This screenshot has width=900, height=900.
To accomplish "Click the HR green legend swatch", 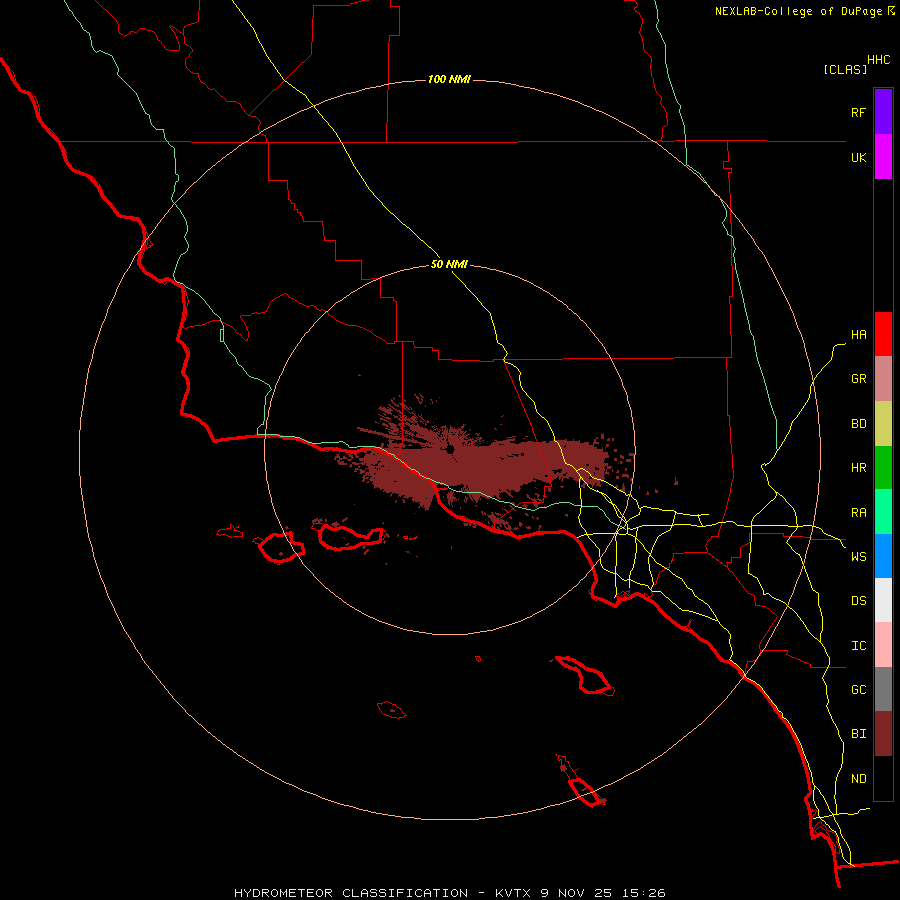I will click(883, 468).
